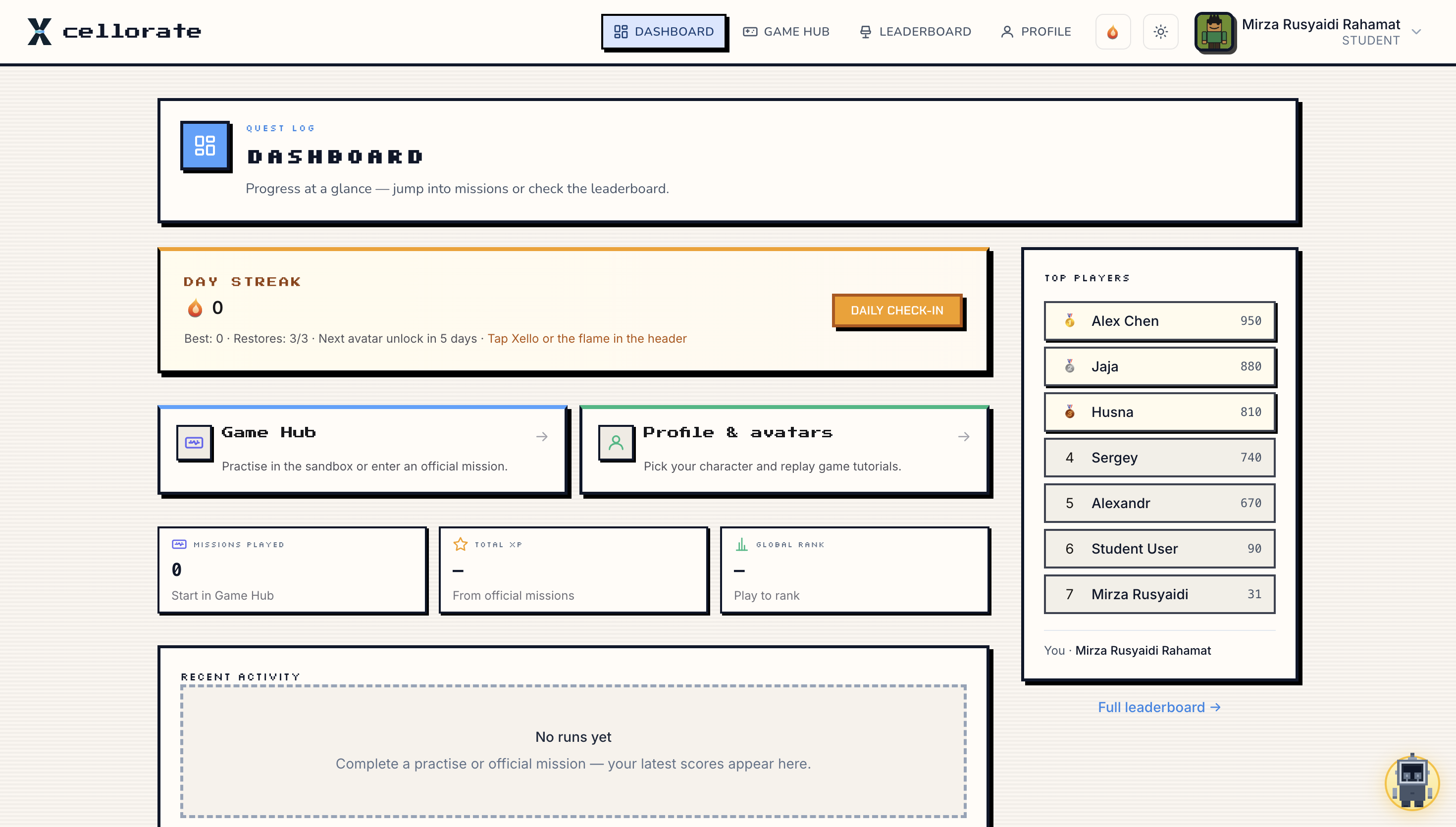This screenshot has height=827, width=1456.
Task: Click the Missions Played icon
Action: pos(179,544)
